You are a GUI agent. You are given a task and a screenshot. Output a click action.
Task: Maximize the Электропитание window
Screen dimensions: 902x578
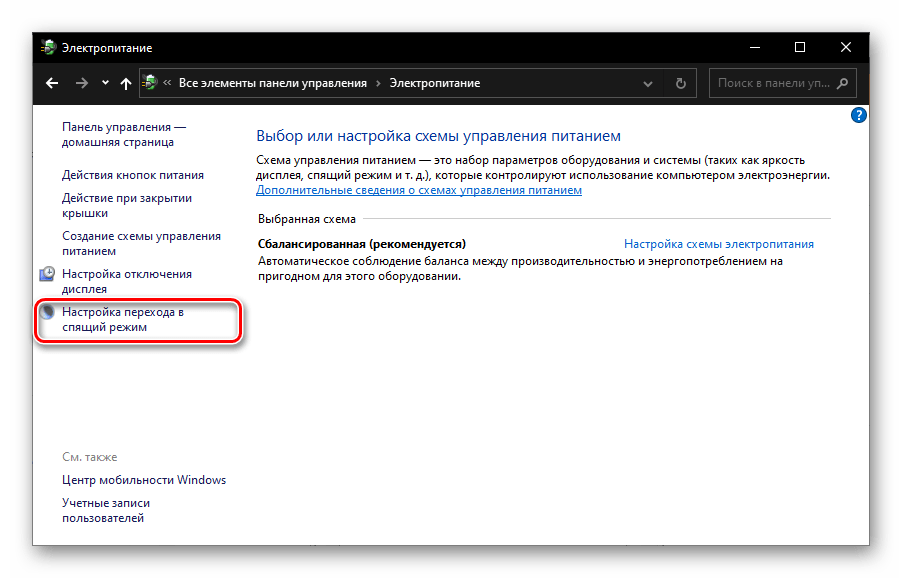tap(800, 47)
